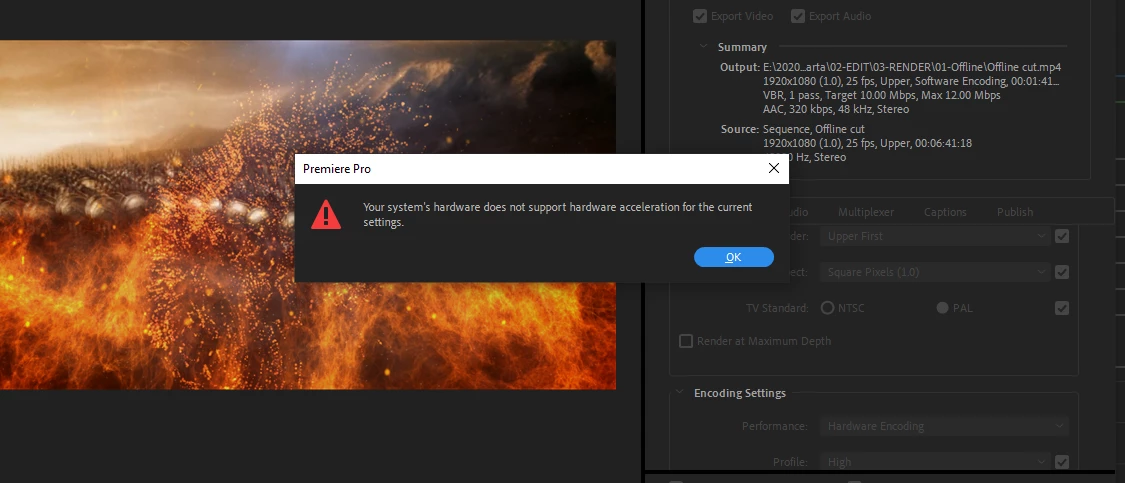Click OK in the Premiere Pro dialog
This screenshot has width=1125, height=483.
pyautogui.click(x=733, y=257)
